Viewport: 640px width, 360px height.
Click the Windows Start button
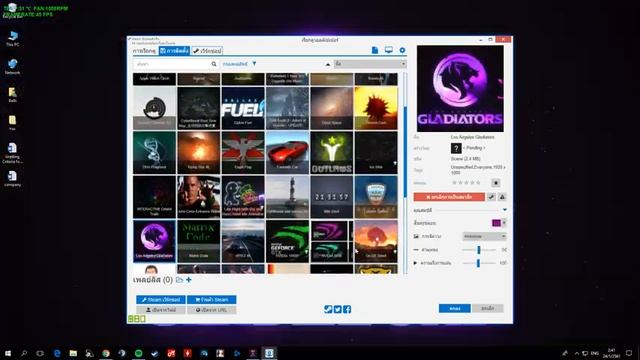(8, 353)
